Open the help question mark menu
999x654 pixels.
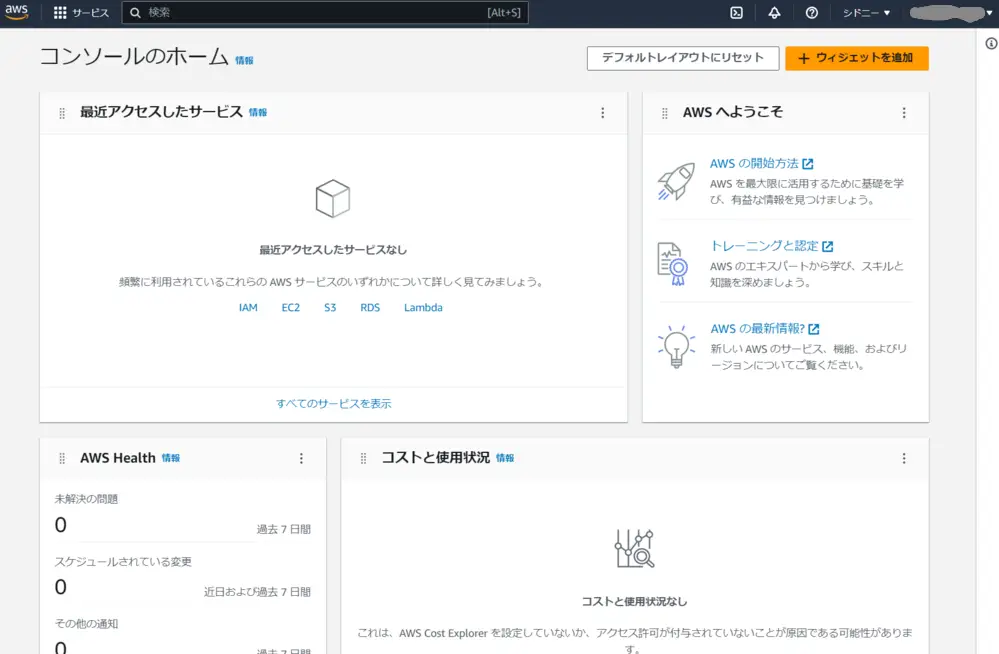point(812,13)
